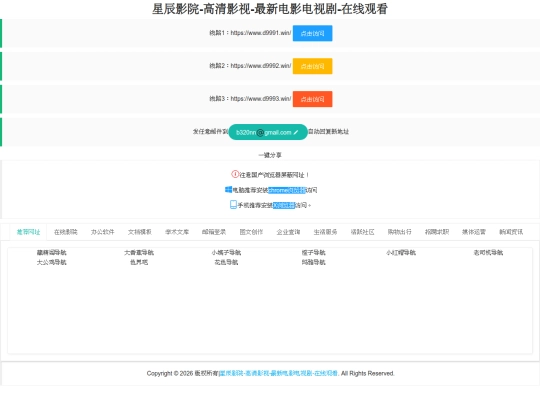The width and height of the screenshot is (540, 405).
Task: Open the 小橘子导航 link
Action: tap(226, 252)
